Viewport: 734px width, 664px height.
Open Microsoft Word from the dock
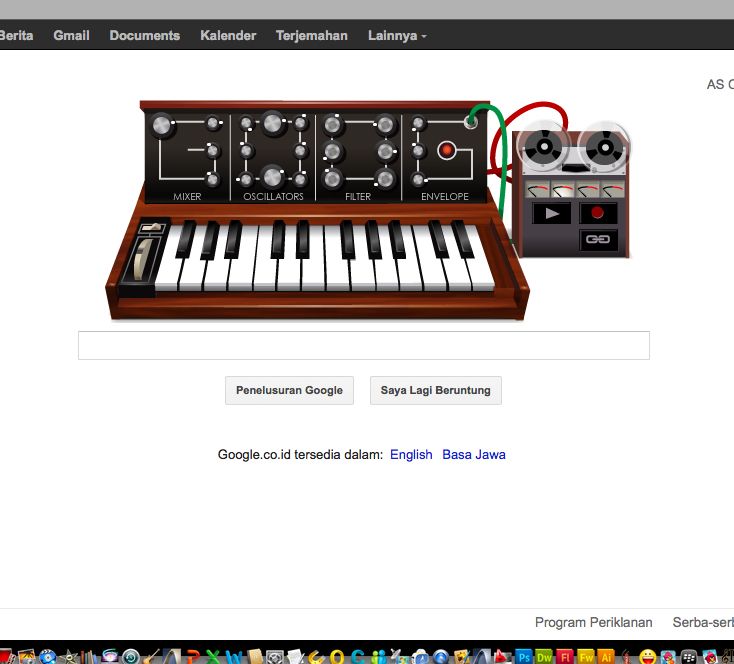[x=234, y=657]
